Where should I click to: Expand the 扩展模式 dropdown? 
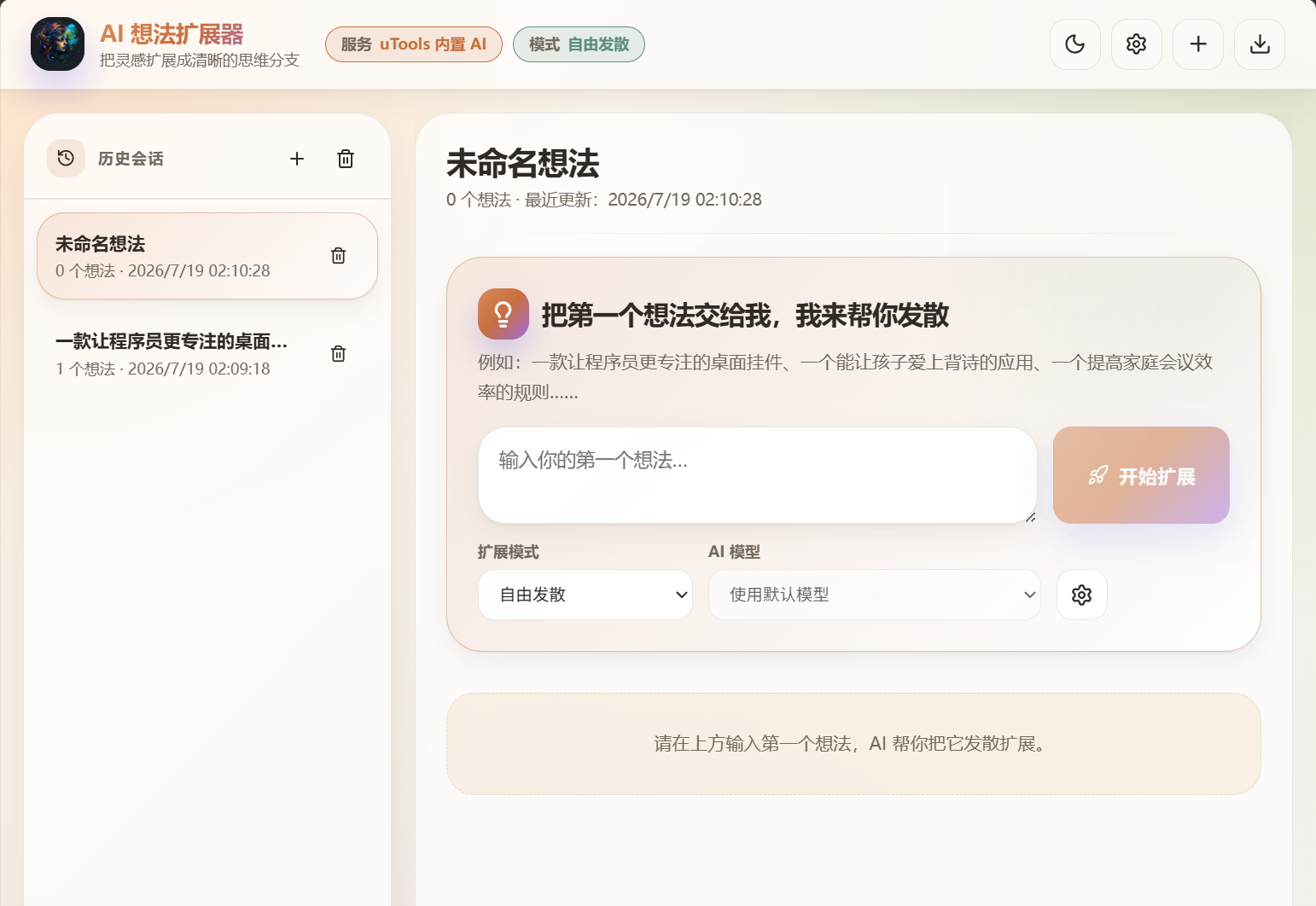585,595
